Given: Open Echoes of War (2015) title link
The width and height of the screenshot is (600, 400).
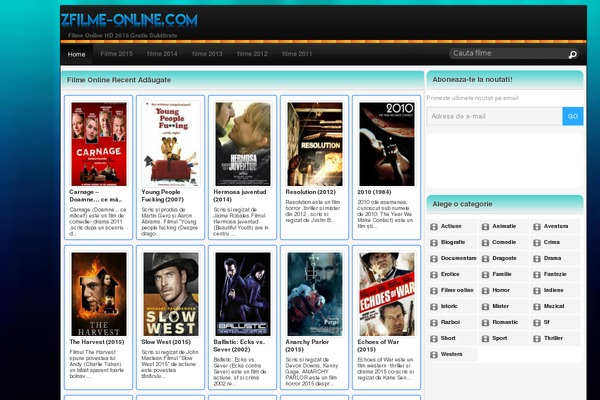Looking at the screenshot, I should [x=378, y=346].
